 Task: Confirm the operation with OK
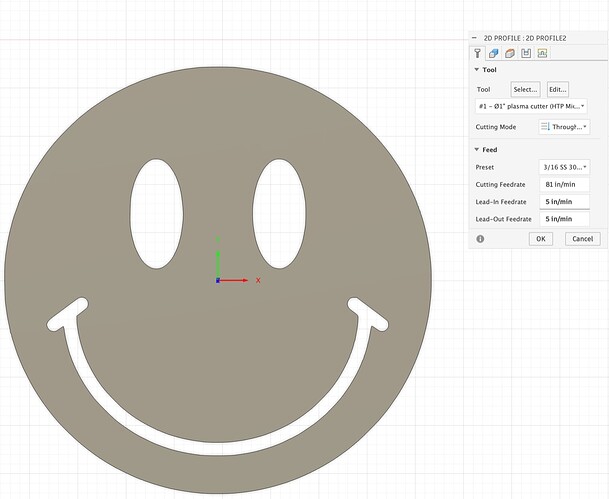(539, 239)
